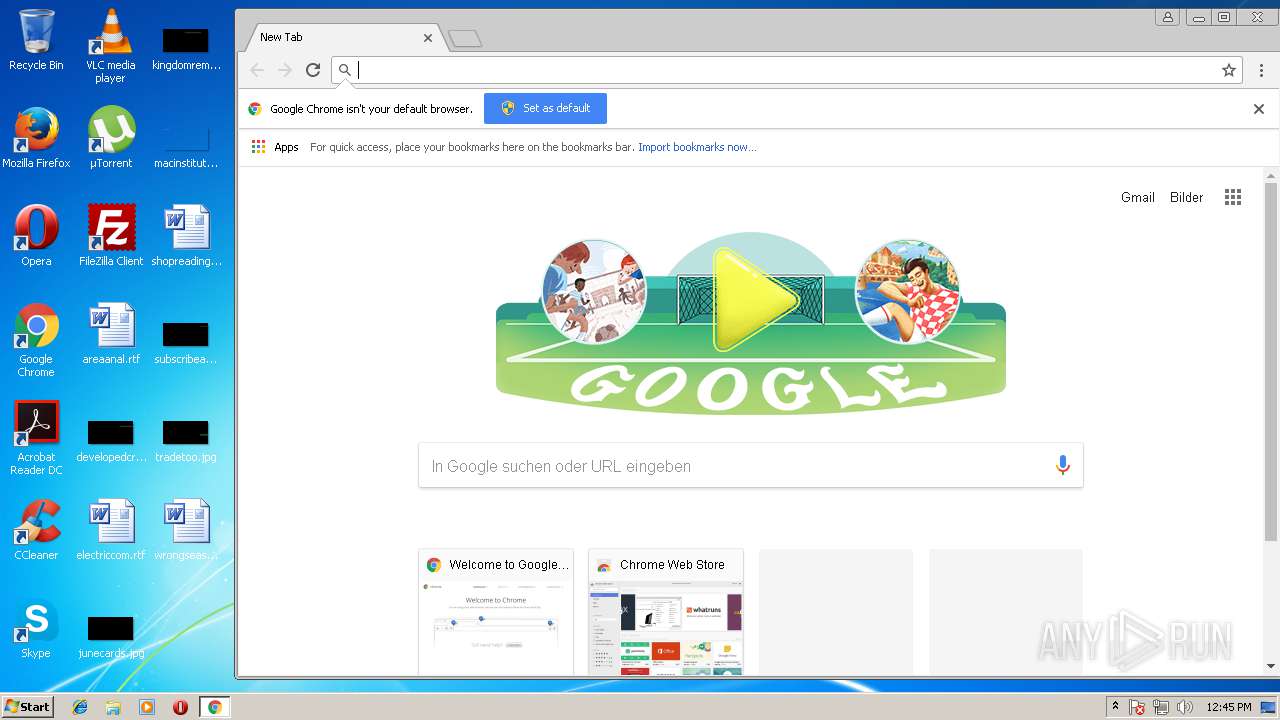Open the Google apps grid icon

pyautogui.click(x=1233, y=197)
